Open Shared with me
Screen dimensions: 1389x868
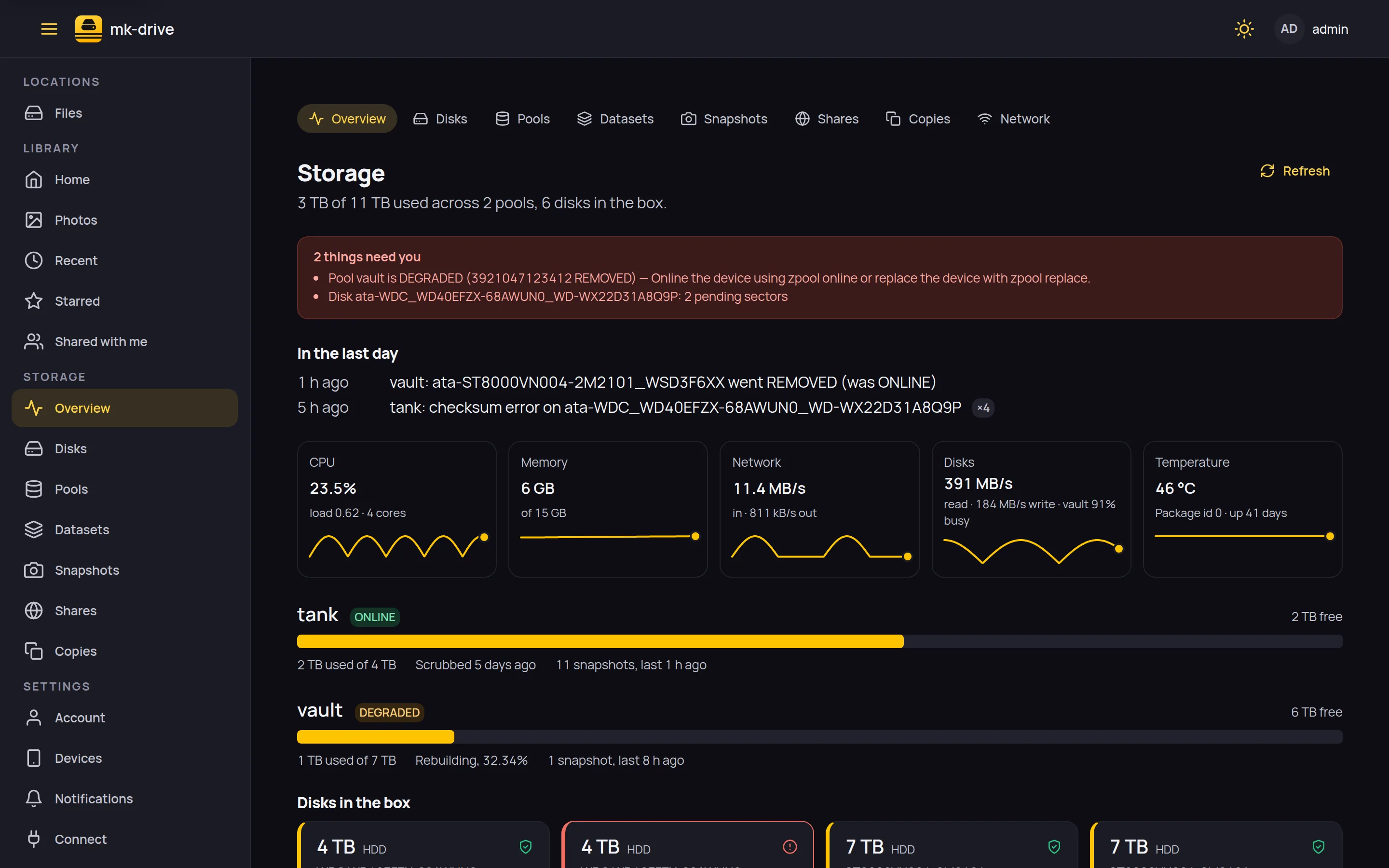point(124,341)
